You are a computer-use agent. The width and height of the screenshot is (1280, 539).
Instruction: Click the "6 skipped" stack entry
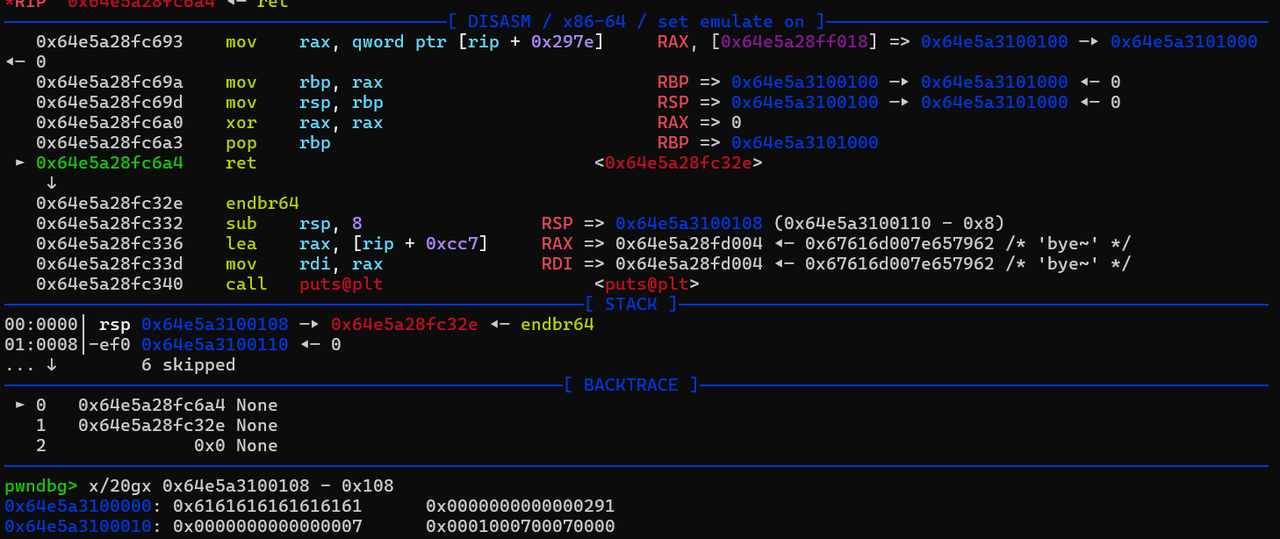coord(188,365)
